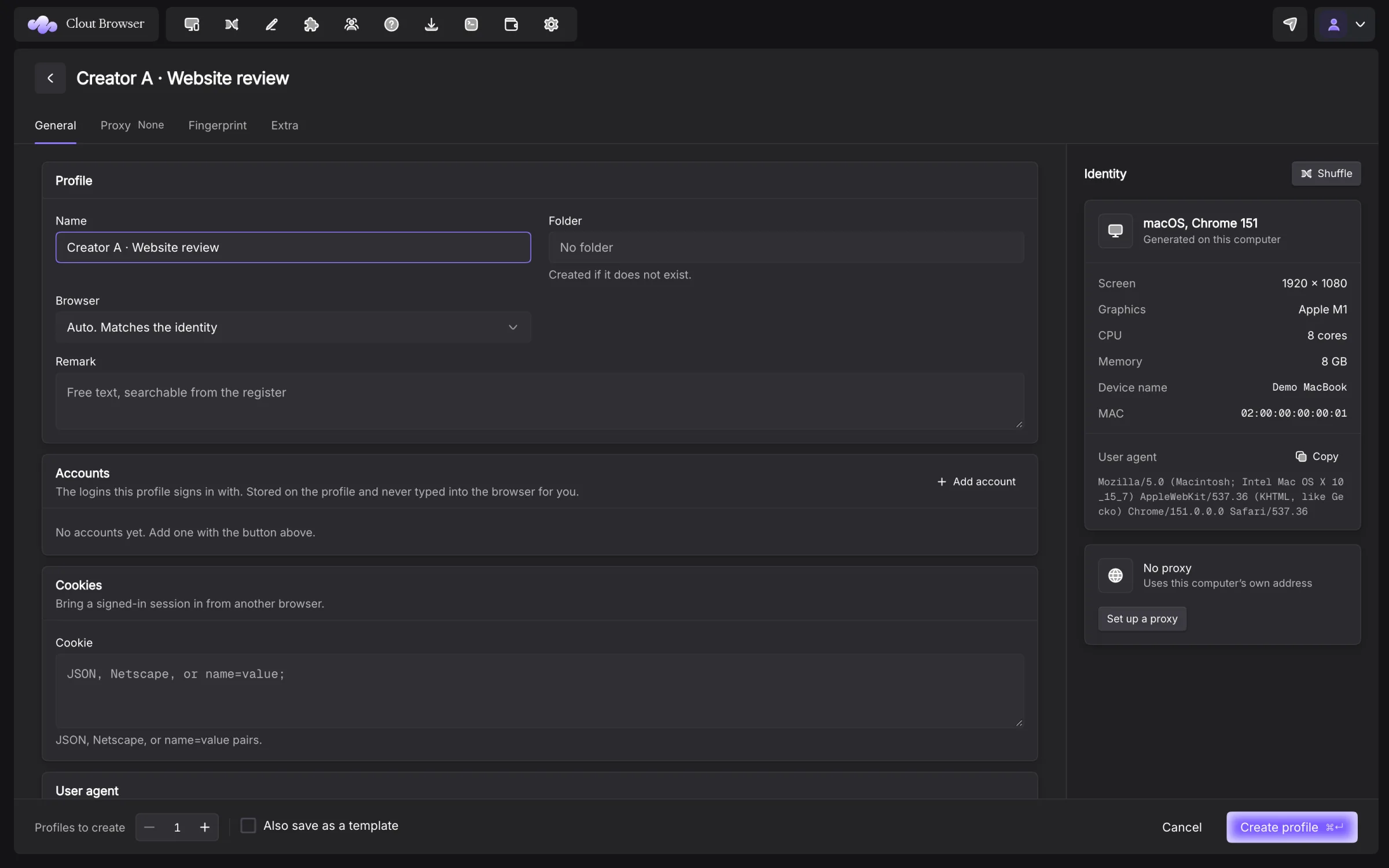
Task: Switch to the General tab
Action: 56,125
